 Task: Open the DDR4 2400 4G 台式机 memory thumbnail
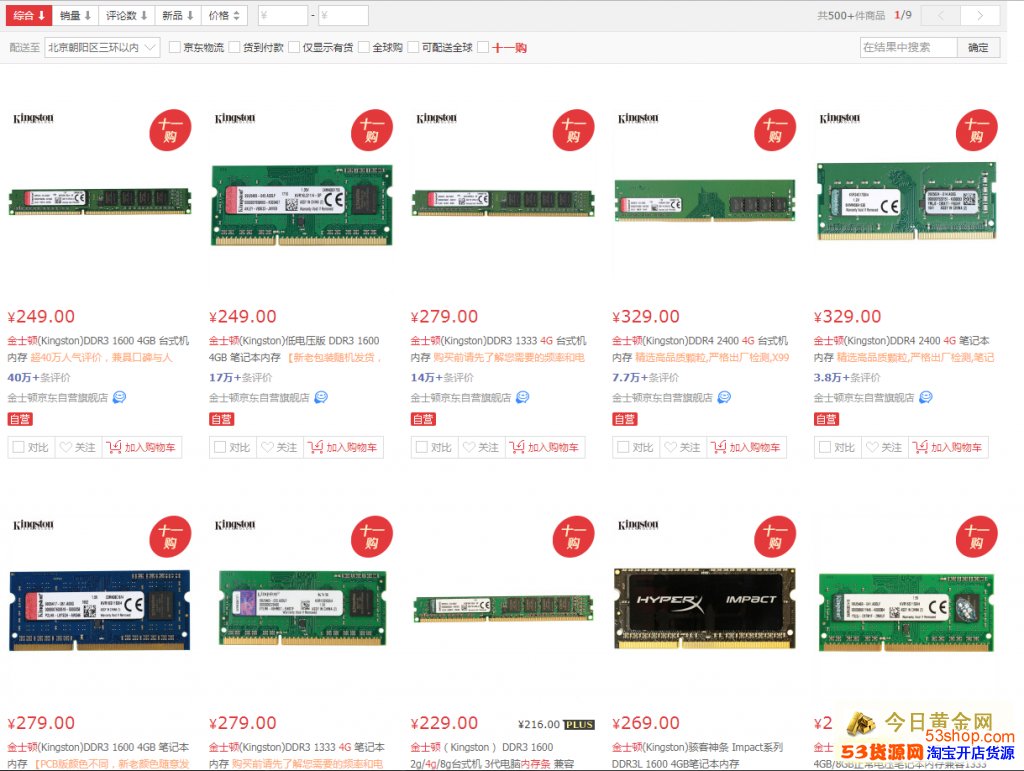[x=705, y=200]
